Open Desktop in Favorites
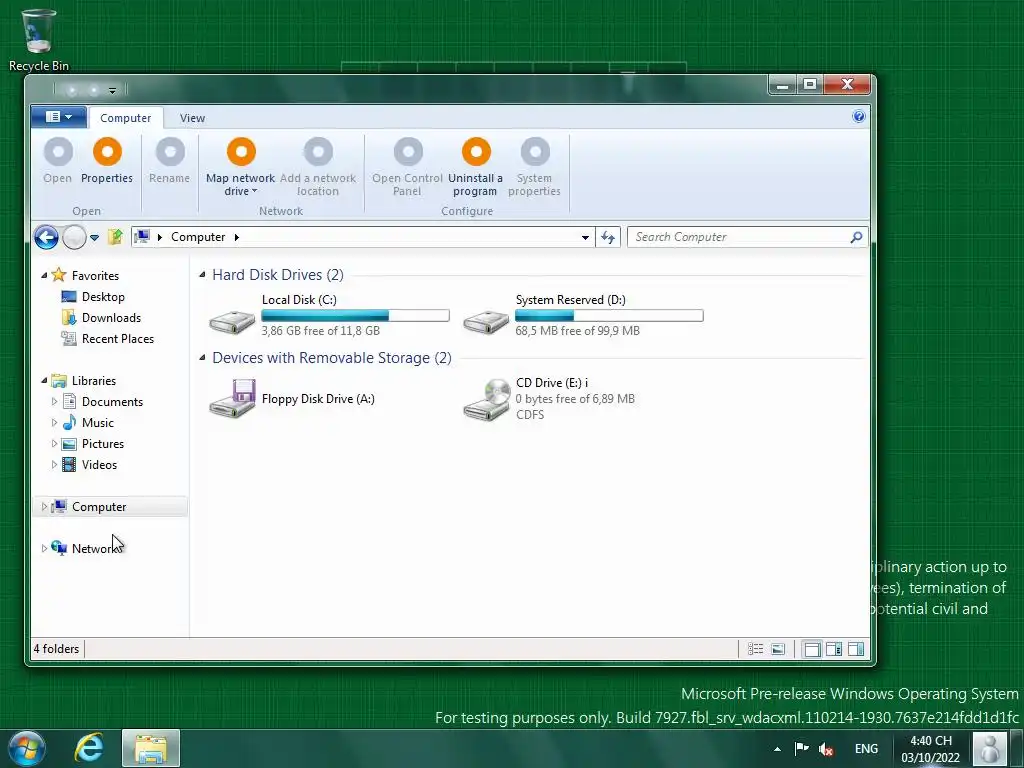The height and width of the screenshot is (768, 1024). tap(93, 296)
